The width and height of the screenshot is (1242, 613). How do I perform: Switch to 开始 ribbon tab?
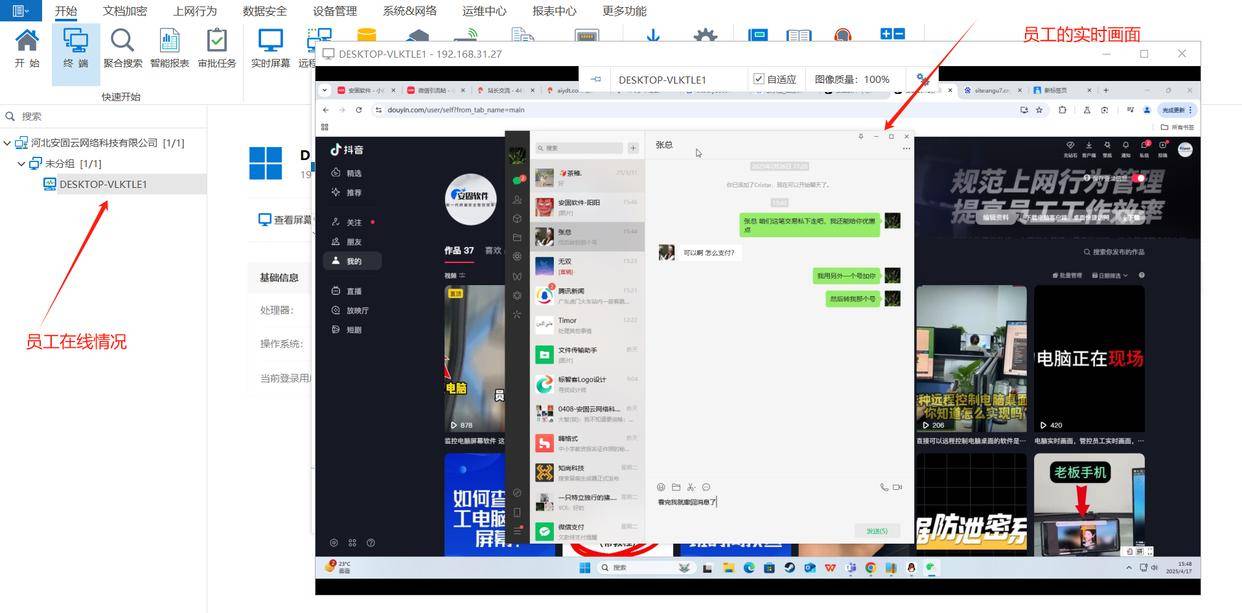[x=66, y=11]
